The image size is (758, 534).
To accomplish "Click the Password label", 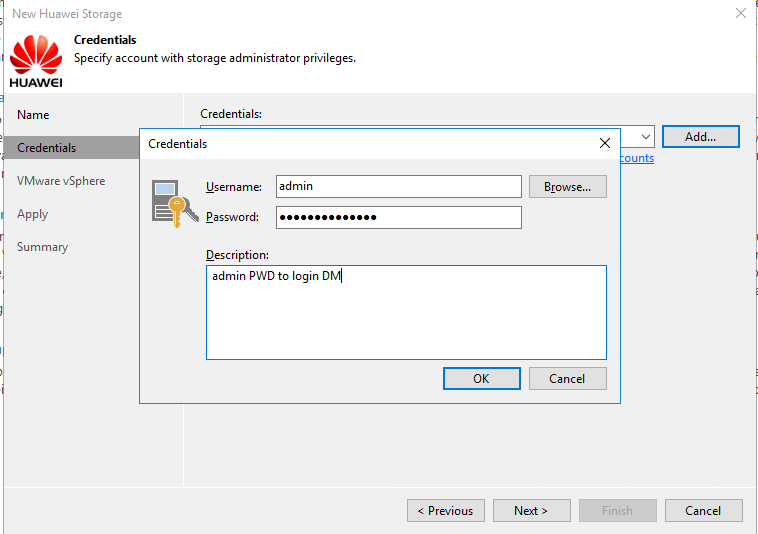I will [233, 217].
